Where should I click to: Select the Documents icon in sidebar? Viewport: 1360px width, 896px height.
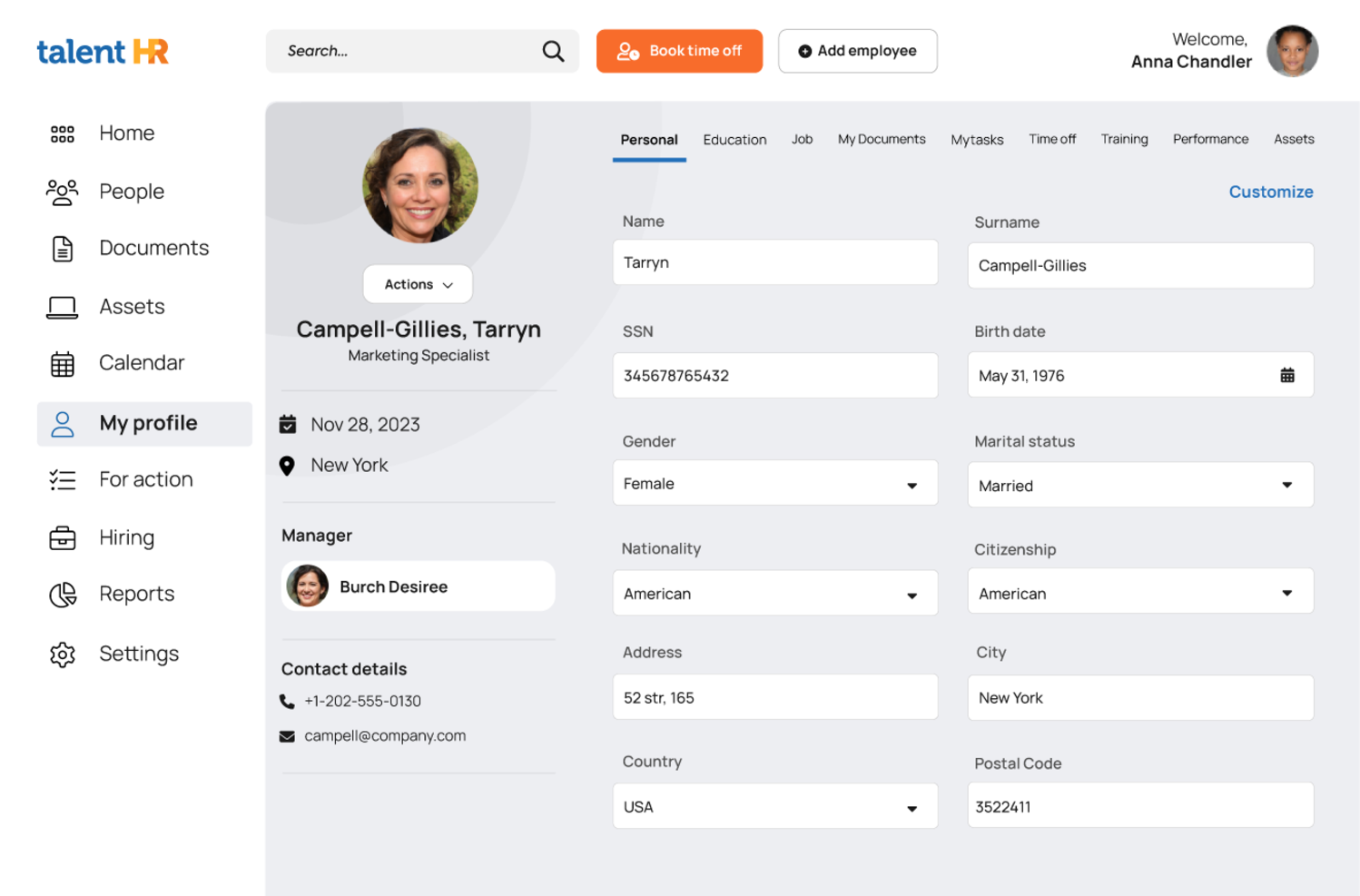coord(62,248)
